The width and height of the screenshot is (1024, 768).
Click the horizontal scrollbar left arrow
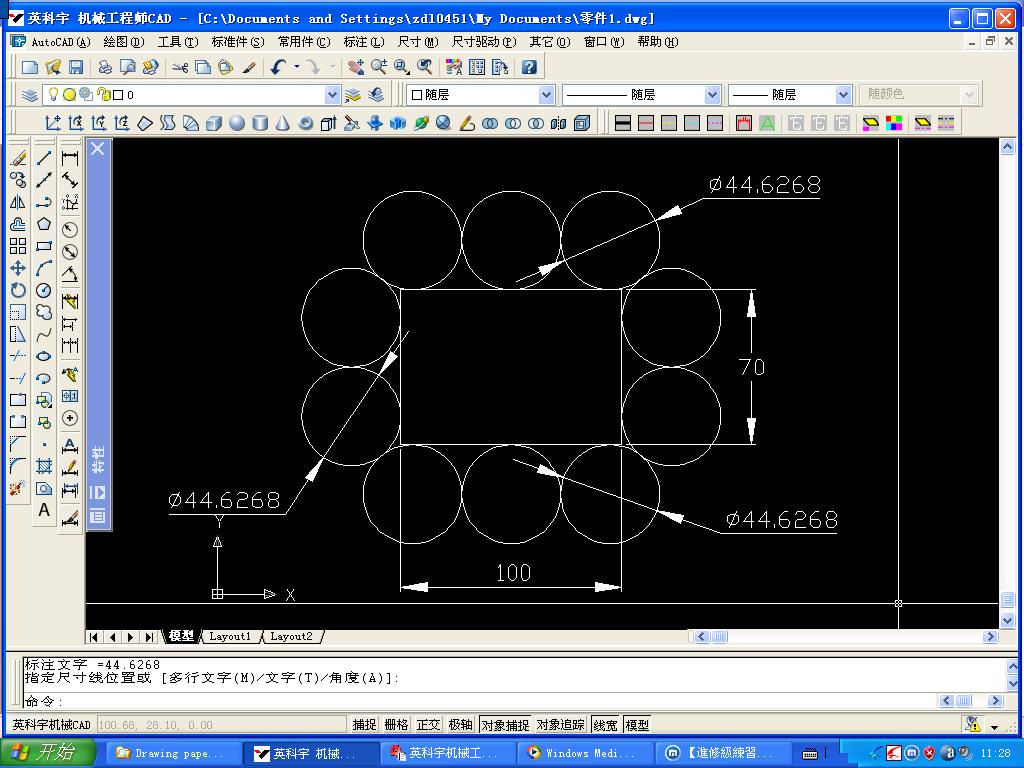(702, 636)
